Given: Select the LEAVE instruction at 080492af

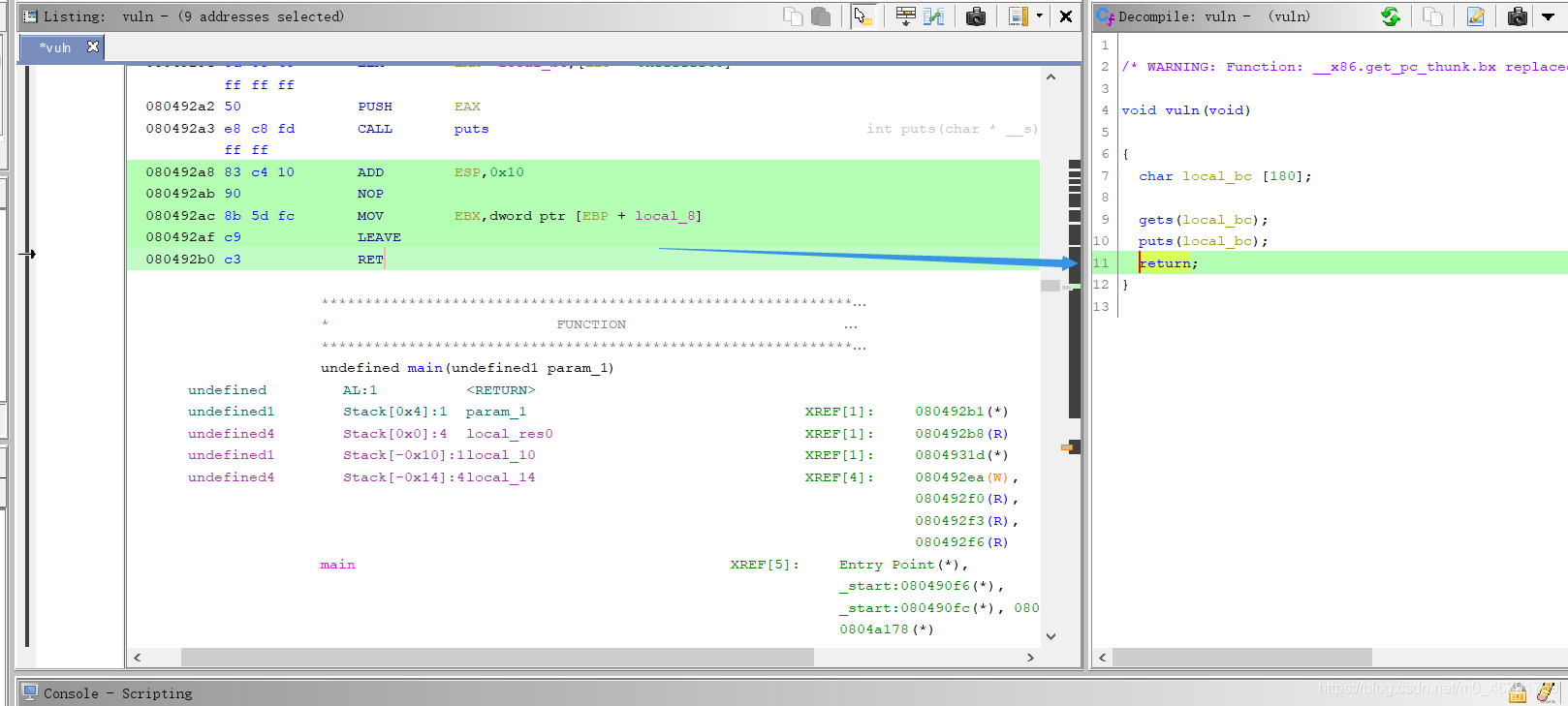Looking at the screenshot, I should coord(379,237).
